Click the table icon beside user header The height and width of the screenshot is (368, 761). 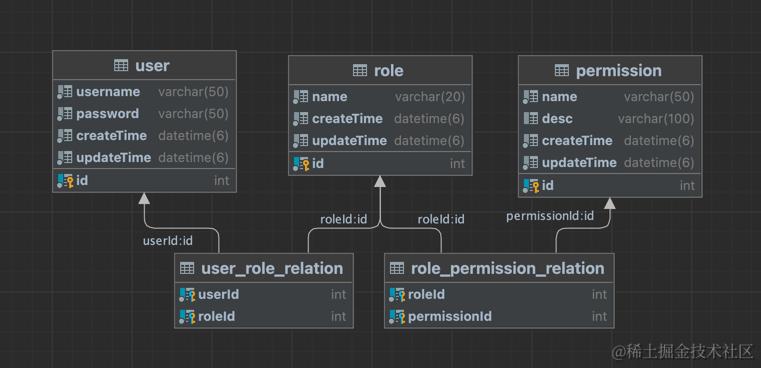coord(121,66)
